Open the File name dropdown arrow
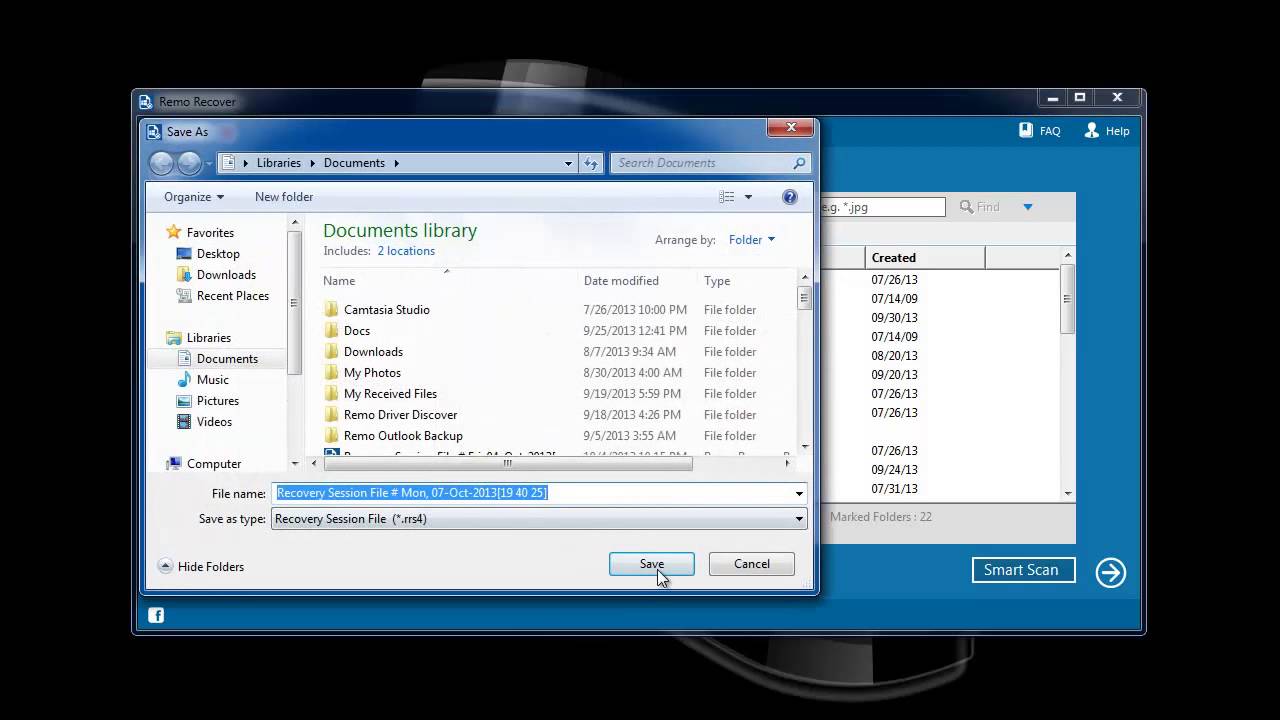The width and height of the screenshot is (1280, 720). 799,493
